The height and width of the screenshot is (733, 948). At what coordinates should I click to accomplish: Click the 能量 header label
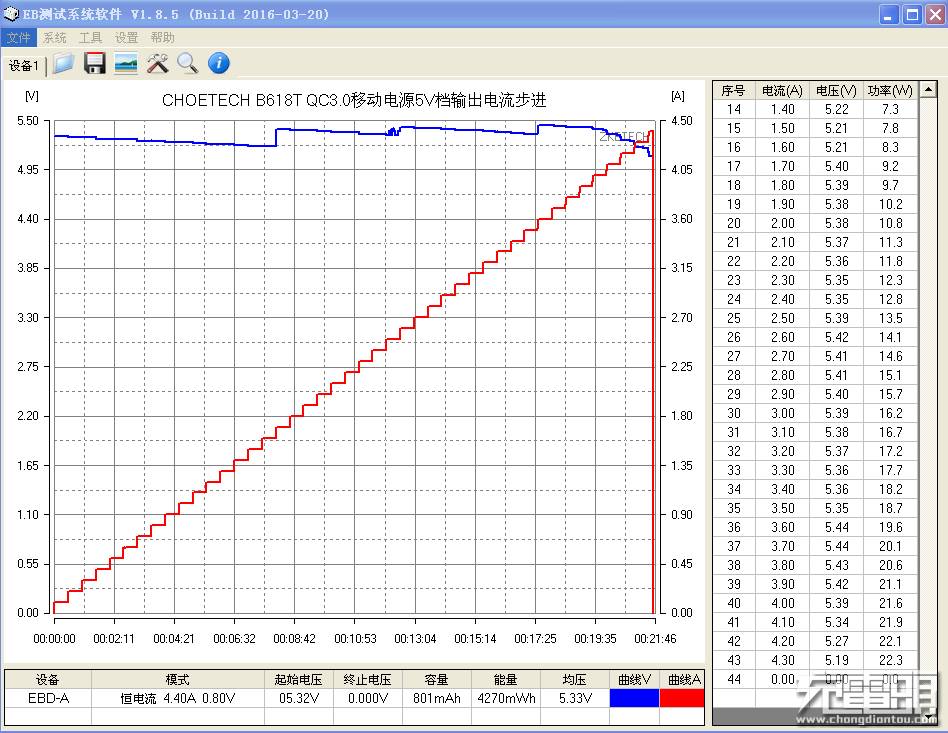(505, 679)
